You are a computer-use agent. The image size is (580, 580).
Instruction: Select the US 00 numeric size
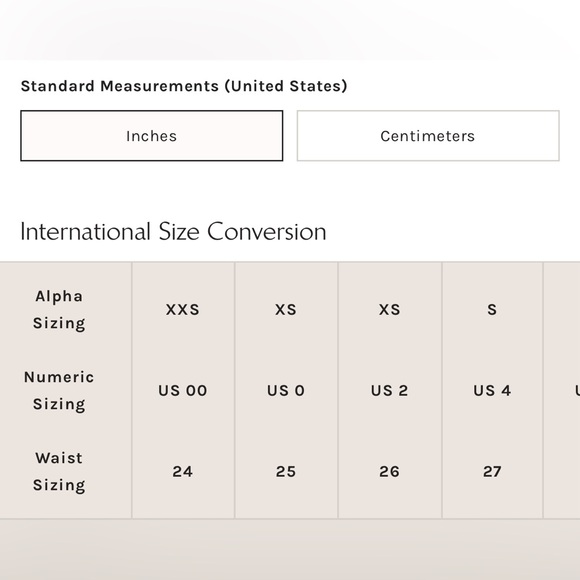pyautogui.click(x=183, y=391)
